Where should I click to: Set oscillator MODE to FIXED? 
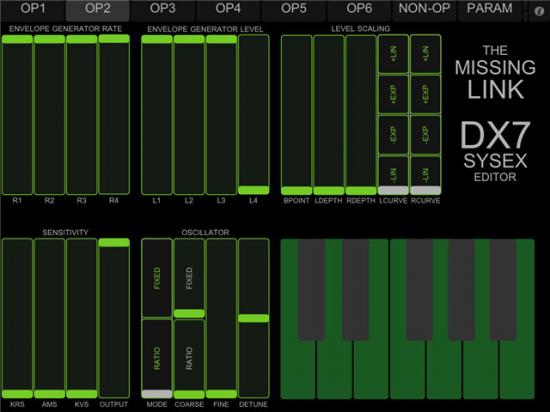click(157, 278)
